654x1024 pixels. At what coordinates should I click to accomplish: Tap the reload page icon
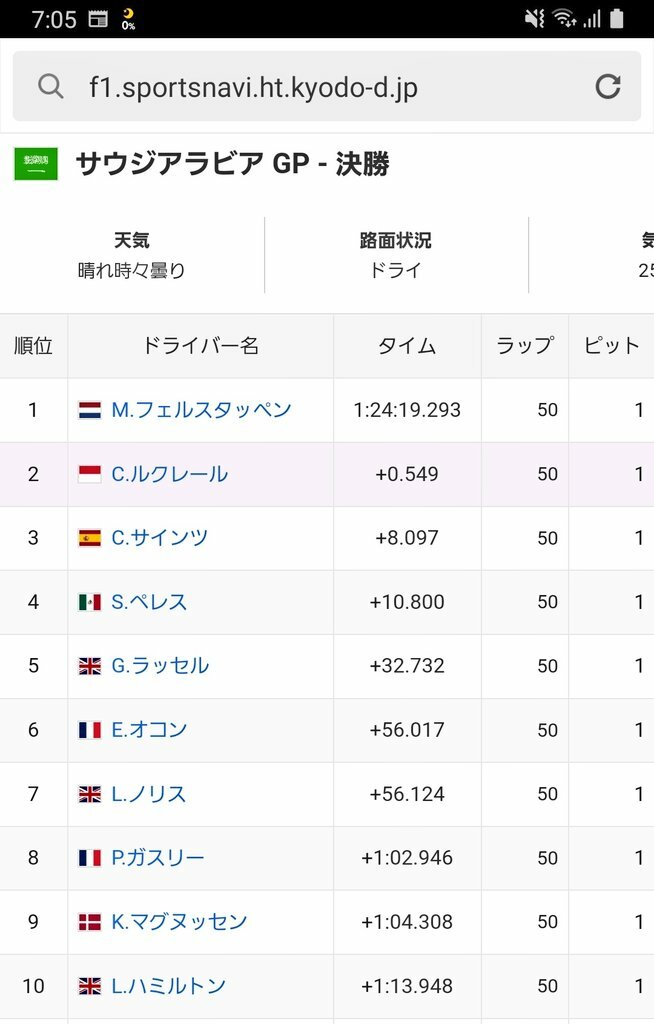608,87
